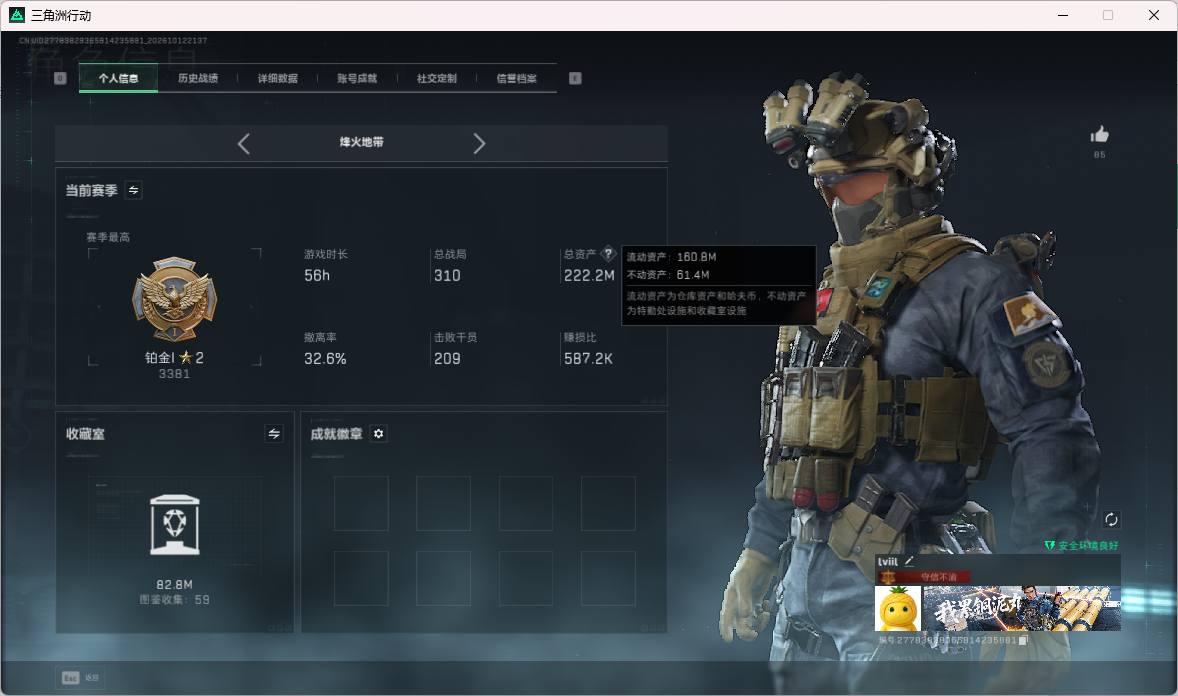Click the 不动资产 61.4M tooltip line
Viewport: 1178px width, 696px height.
pyautogui.click(x=668, y=275)
